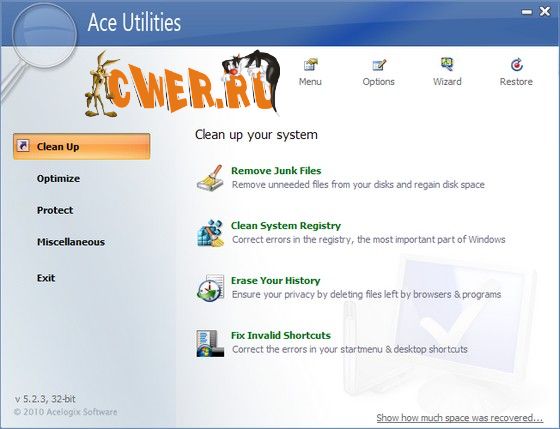Click 'Show how much space was recovered...' link

pos(460,418)
